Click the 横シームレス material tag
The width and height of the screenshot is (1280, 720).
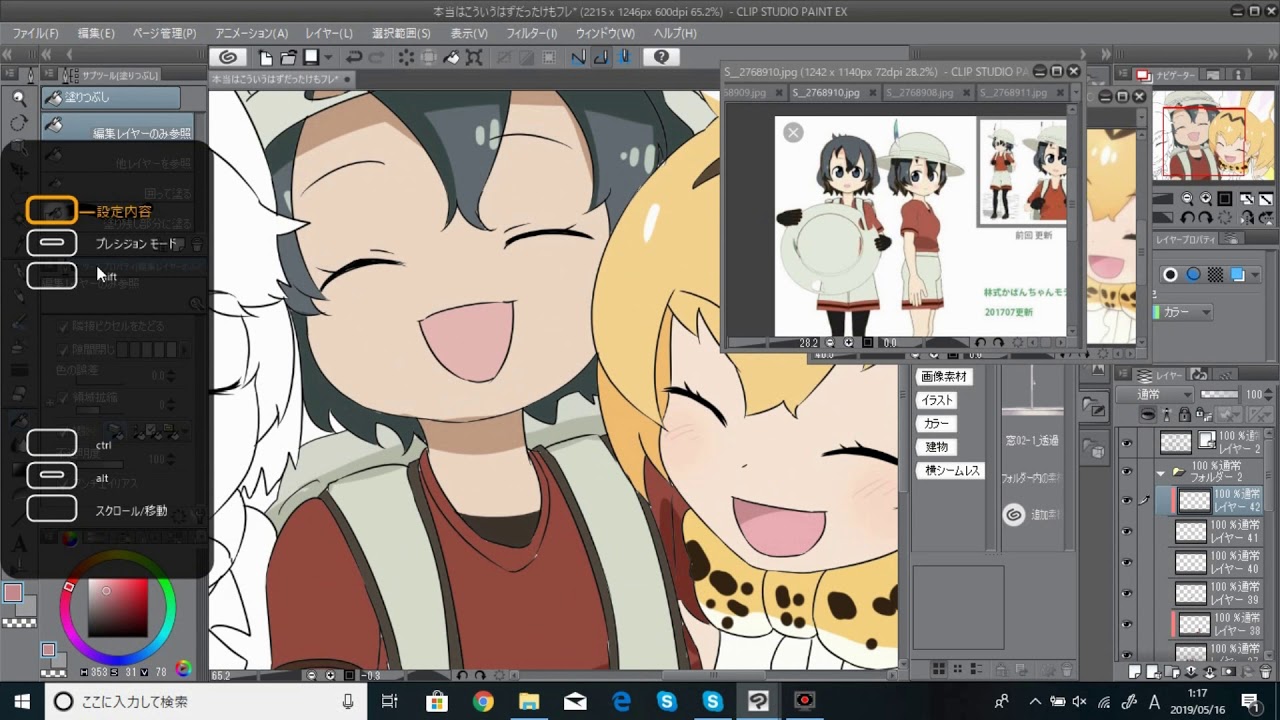tap(951, 470)
